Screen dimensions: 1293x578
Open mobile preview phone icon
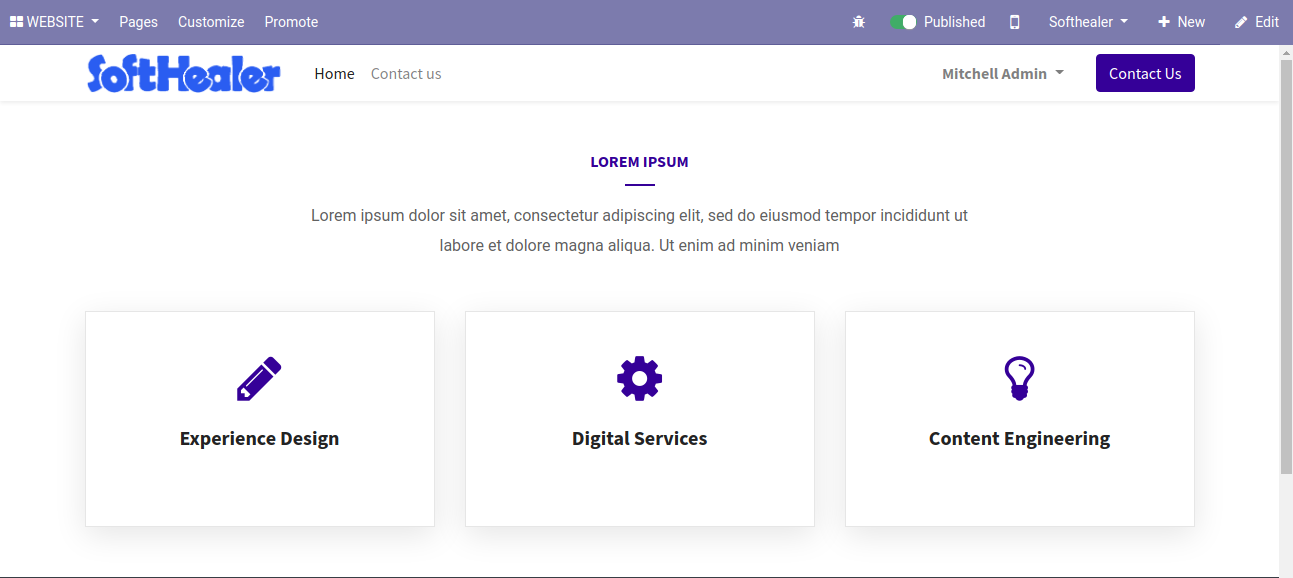click(1015, 22)
